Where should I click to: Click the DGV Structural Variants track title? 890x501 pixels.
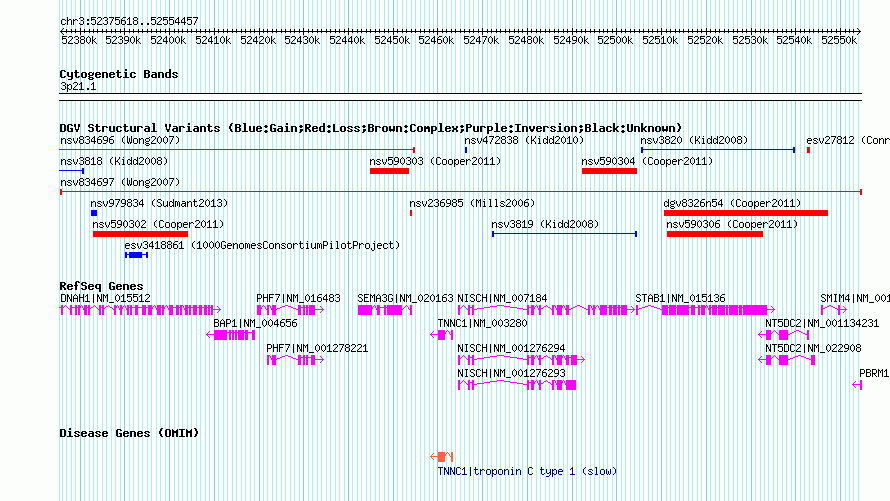pos(371,128)
